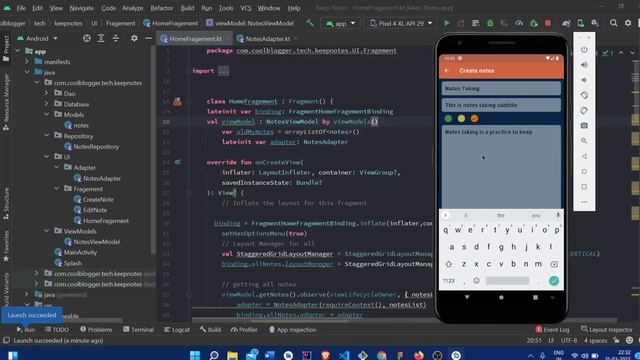Open IDE settings gear in top toolbar
640x360 pixels.
[x=628, y=23]
